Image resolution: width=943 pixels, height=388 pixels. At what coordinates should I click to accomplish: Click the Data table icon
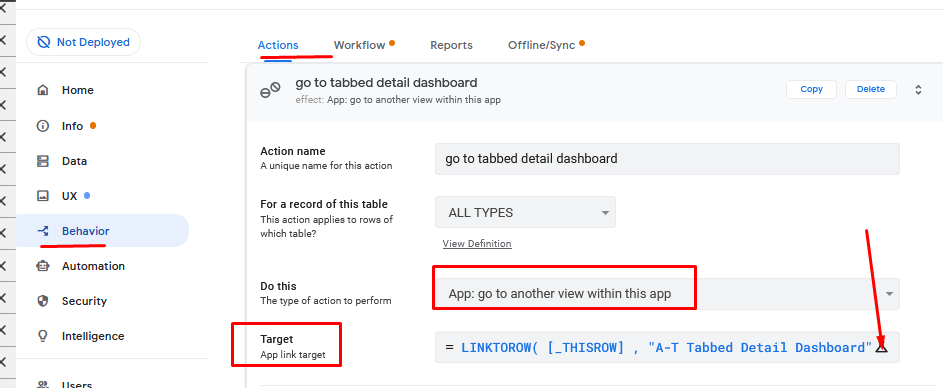pos(43,161)
